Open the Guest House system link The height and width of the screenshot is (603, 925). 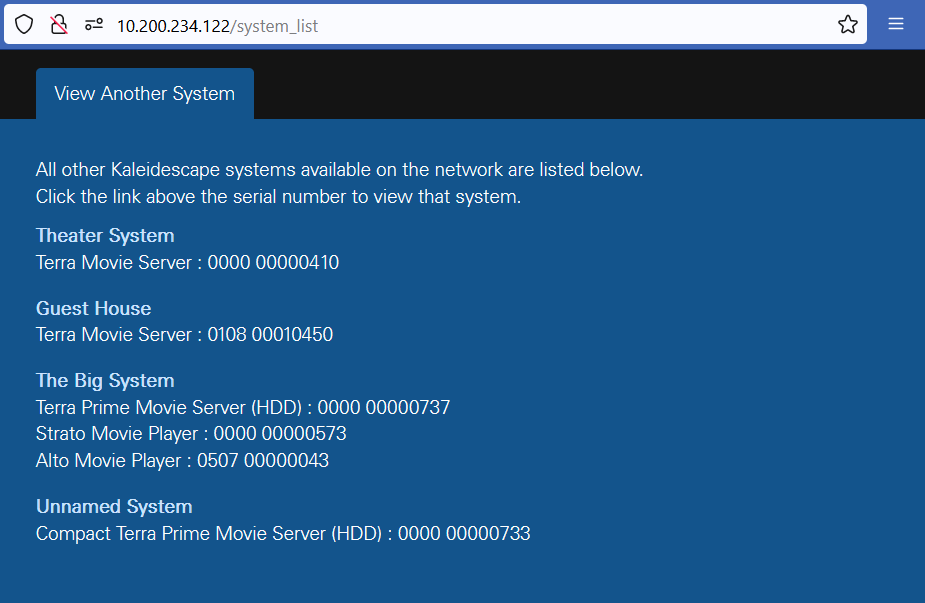93,308
